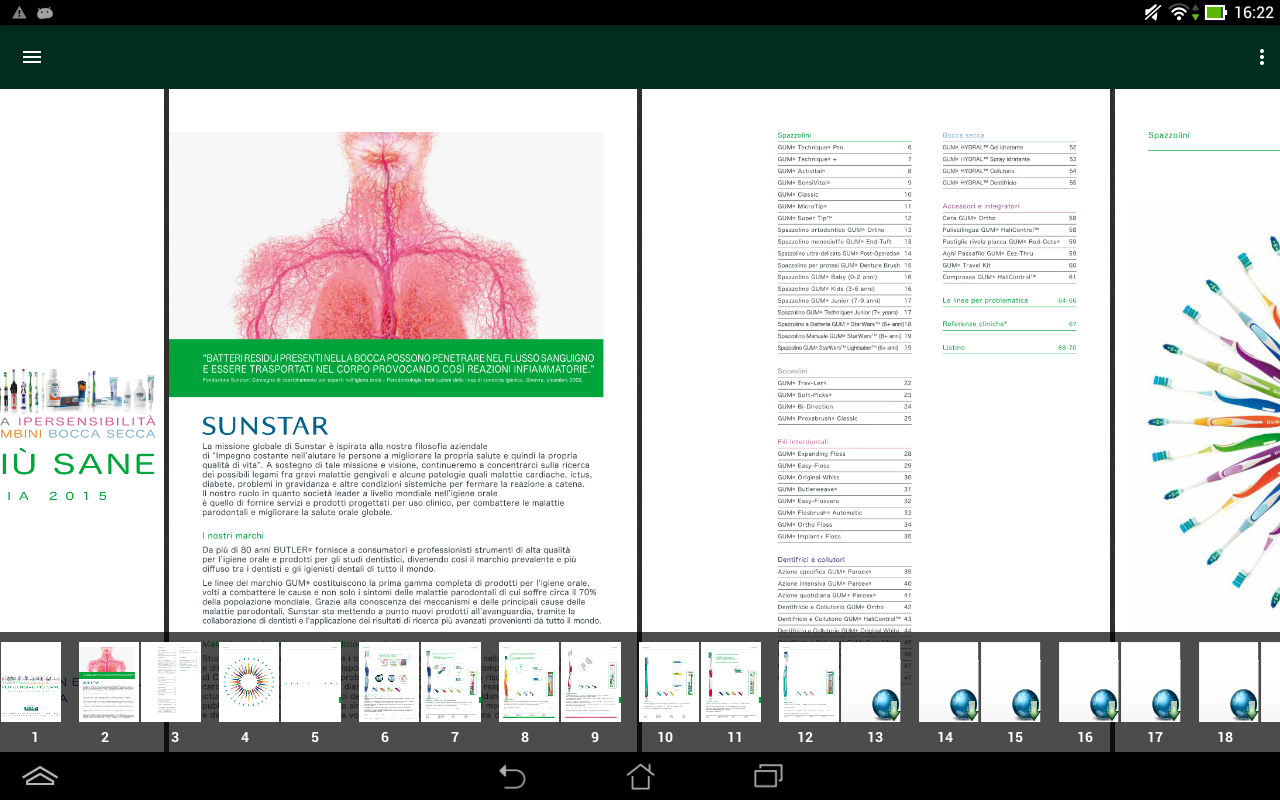The image size is (1280, 800).
Task: Tap the 16:22 clock
Action: (1254, 12)
